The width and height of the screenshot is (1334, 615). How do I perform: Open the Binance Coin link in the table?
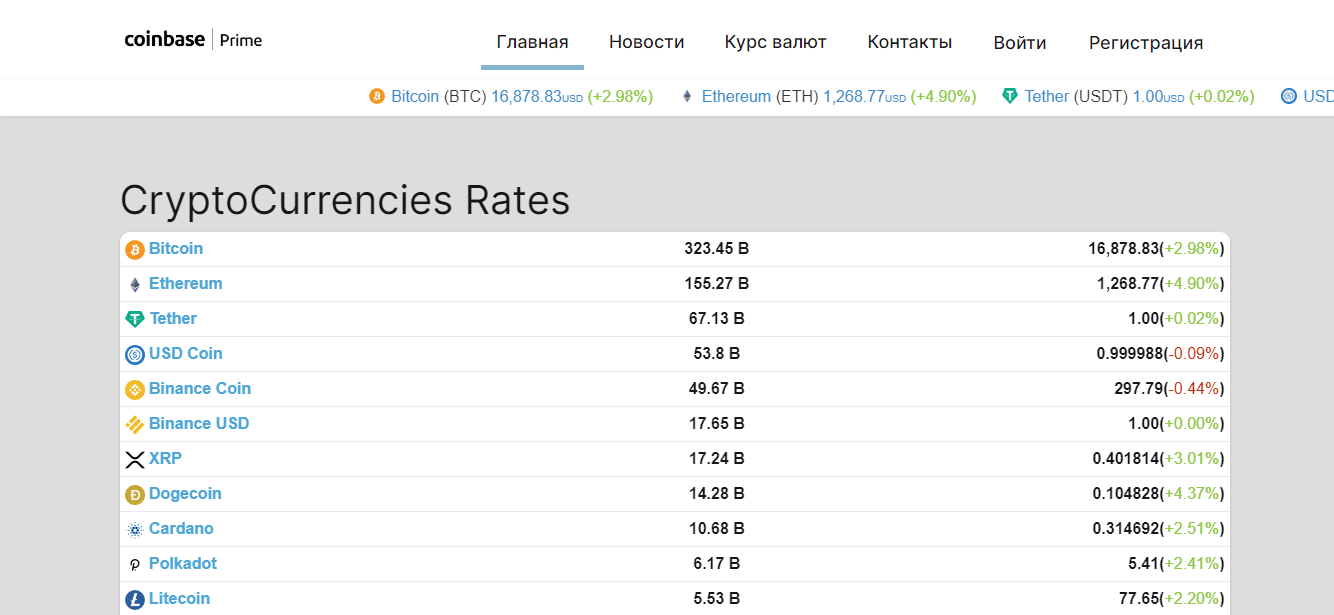click(x=200, y=388)
